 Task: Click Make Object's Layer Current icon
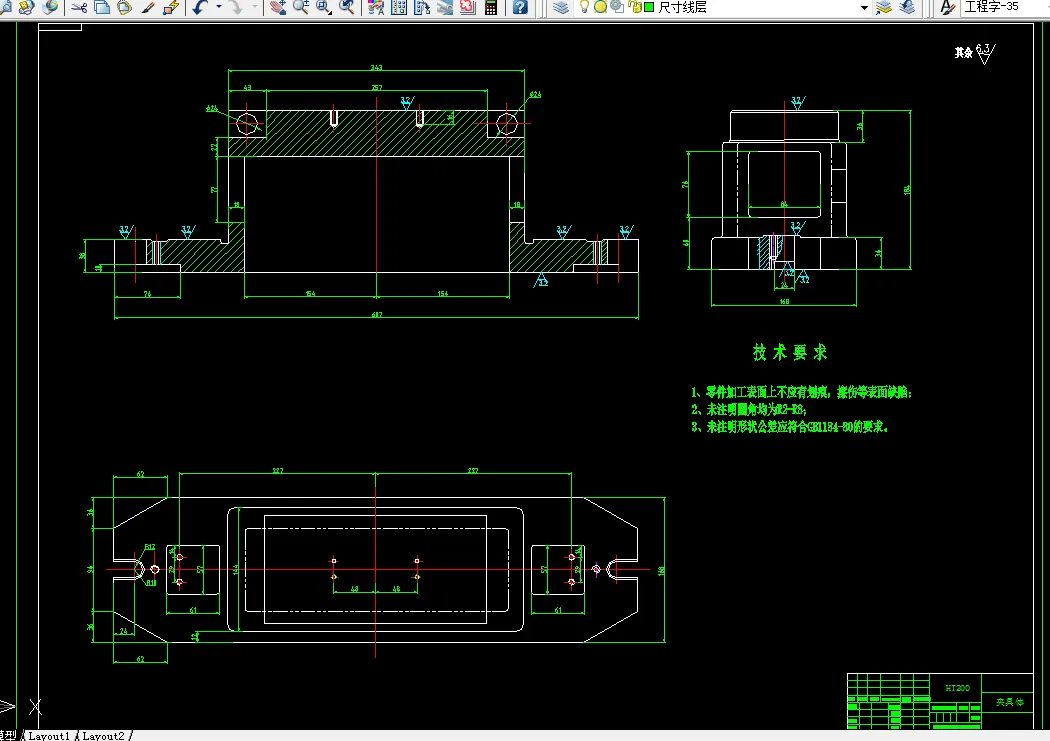click(884, 7)
